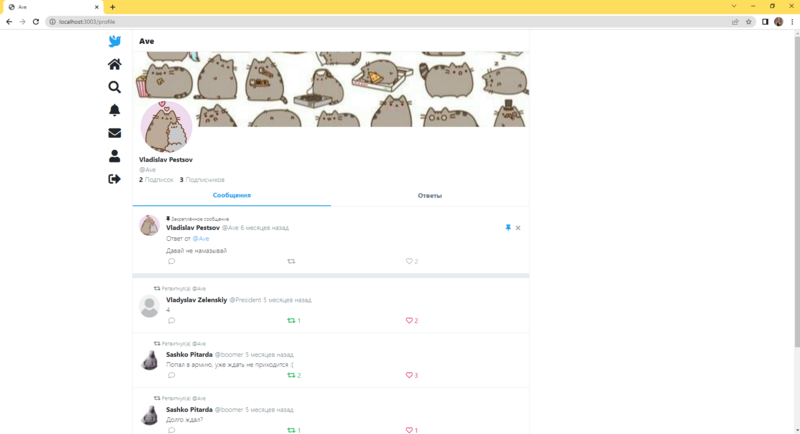Open notifications bell icon
Image resolution: width=800 pixels, height=434 pixels.
coord(114,110)
